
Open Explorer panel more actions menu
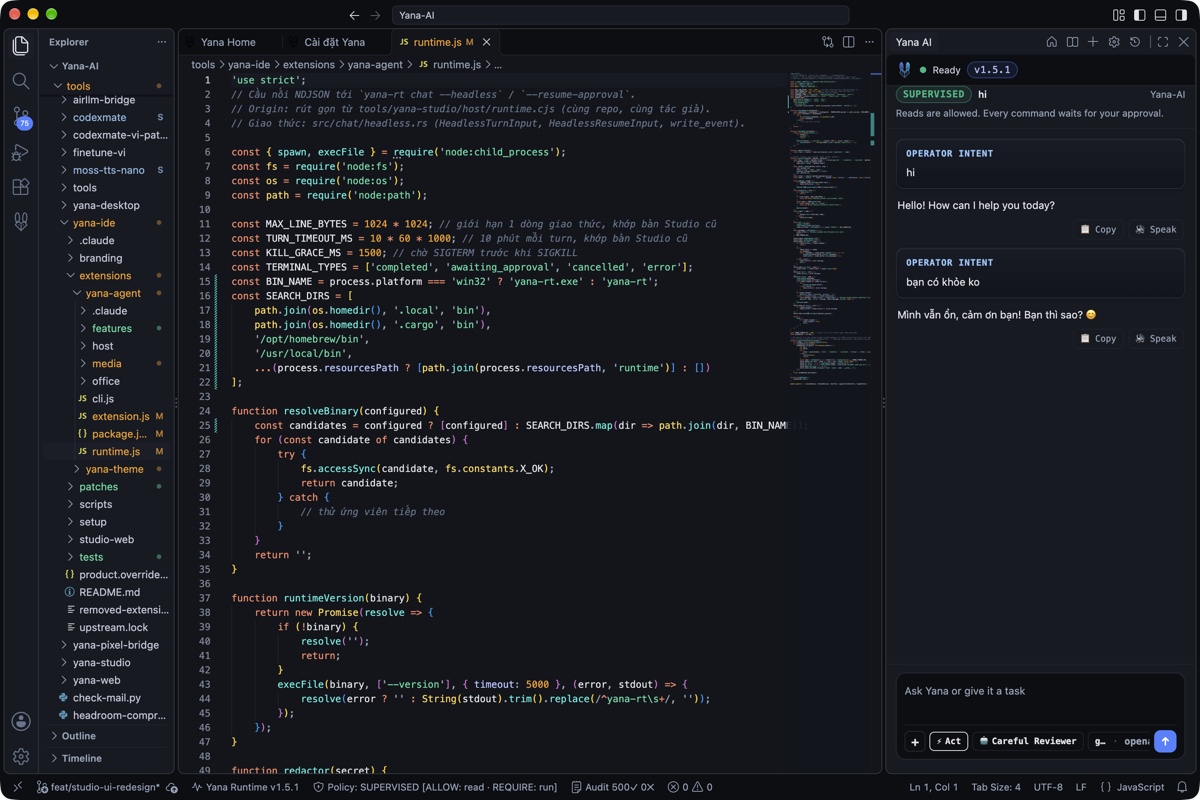click(161, 42)
